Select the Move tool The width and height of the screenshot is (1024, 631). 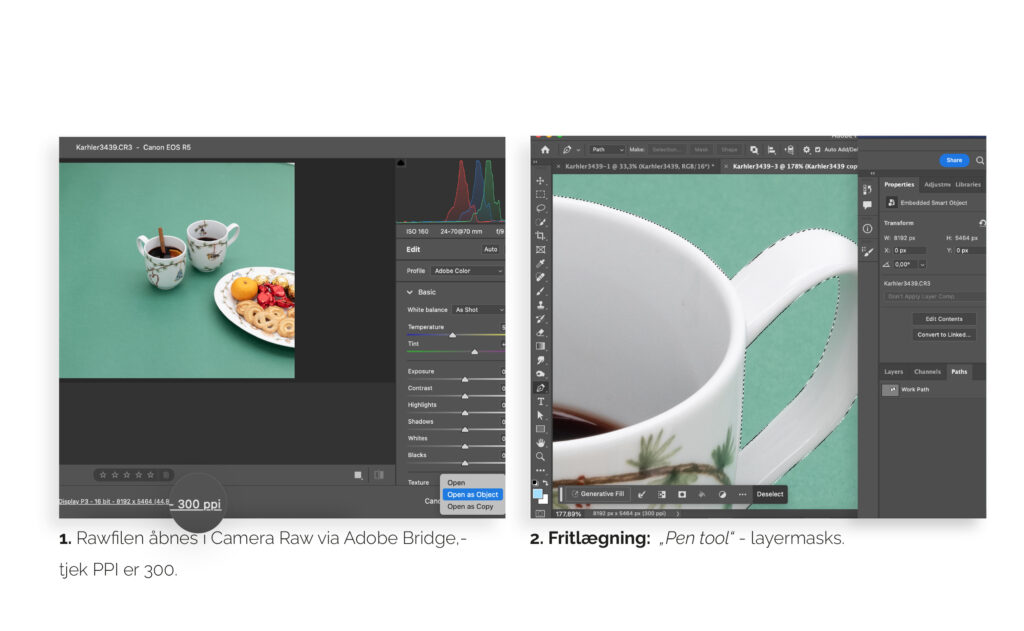coord(541,181)
